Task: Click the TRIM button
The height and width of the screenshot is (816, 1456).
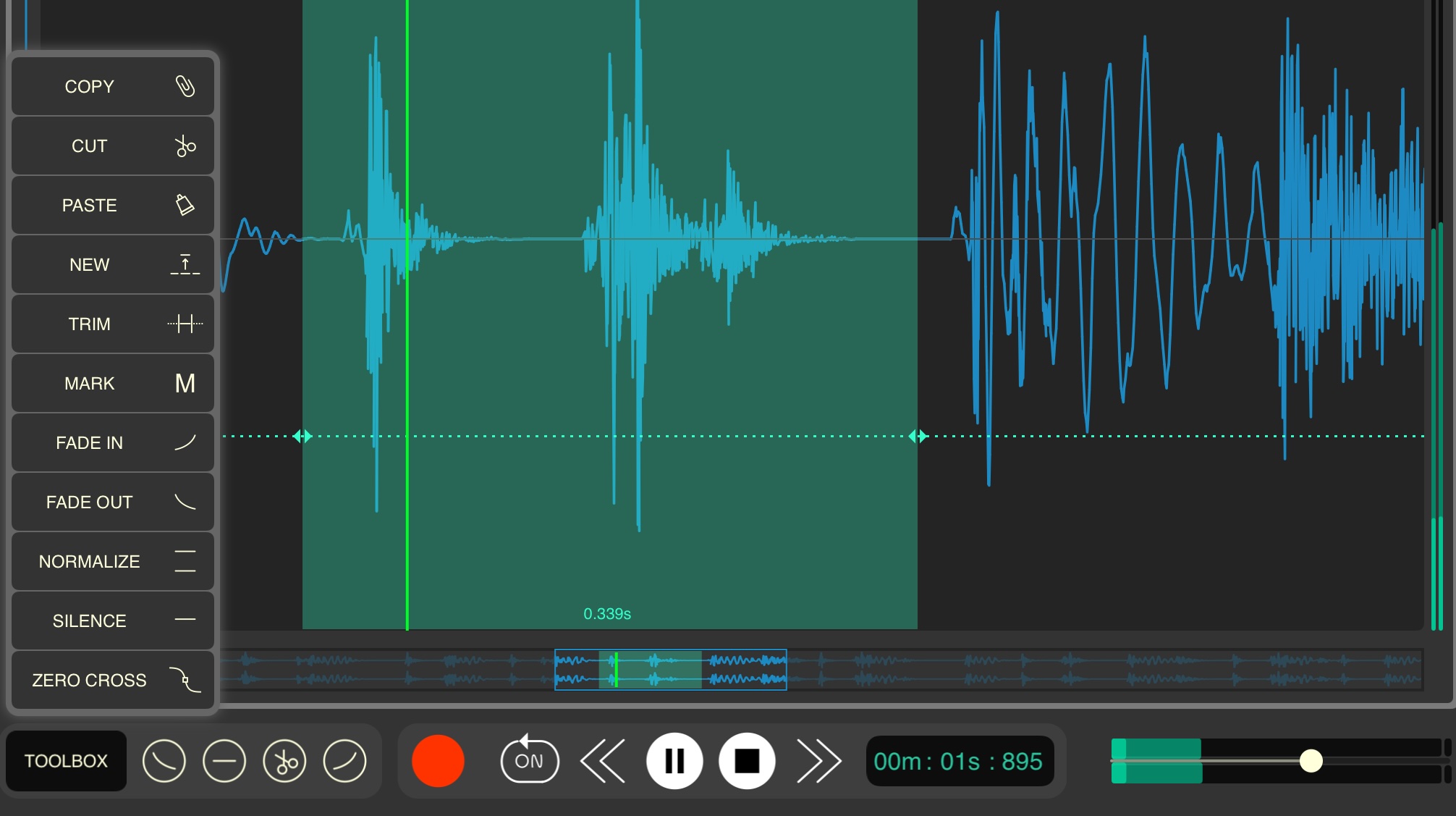Action: 113,324
